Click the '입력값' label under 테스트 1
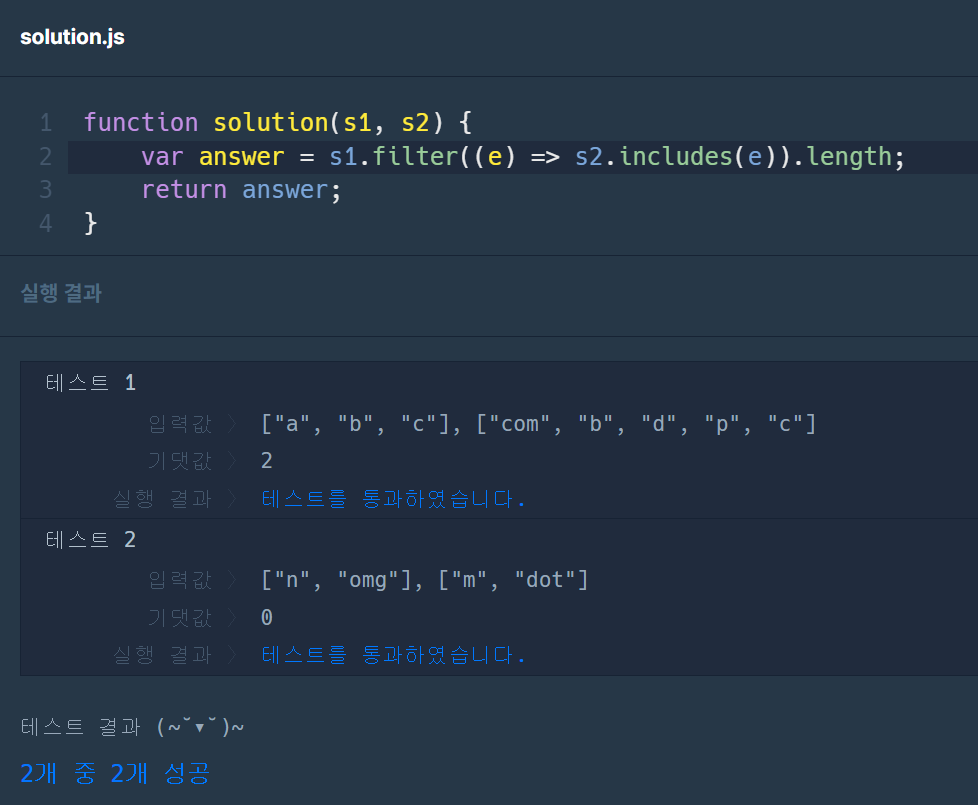The height and width of the screenshot is (805, 978). 180,424
